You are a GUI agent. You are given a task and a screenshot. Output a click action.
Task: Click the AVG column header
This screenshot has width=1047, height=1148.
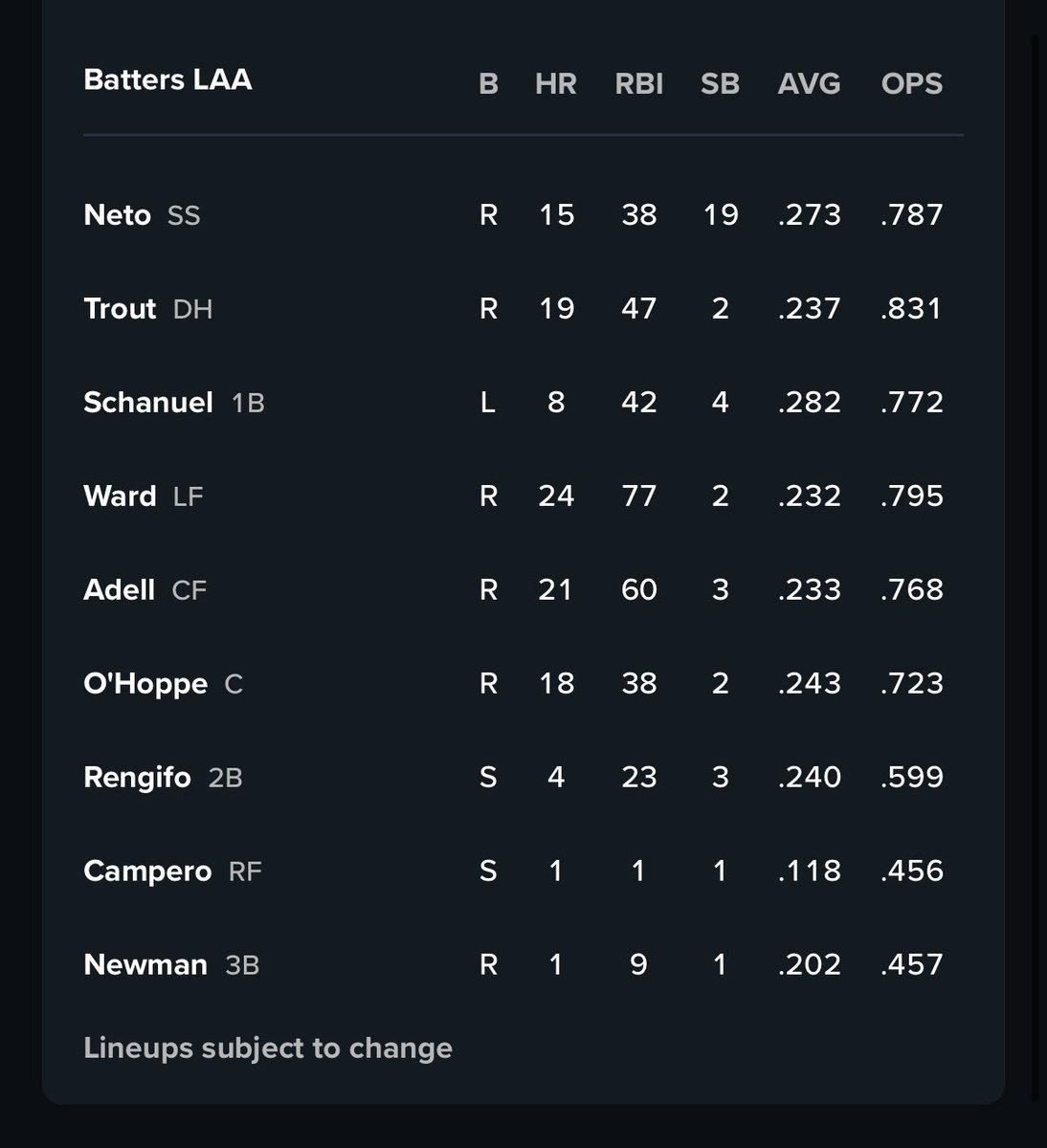tap(810, 84)
